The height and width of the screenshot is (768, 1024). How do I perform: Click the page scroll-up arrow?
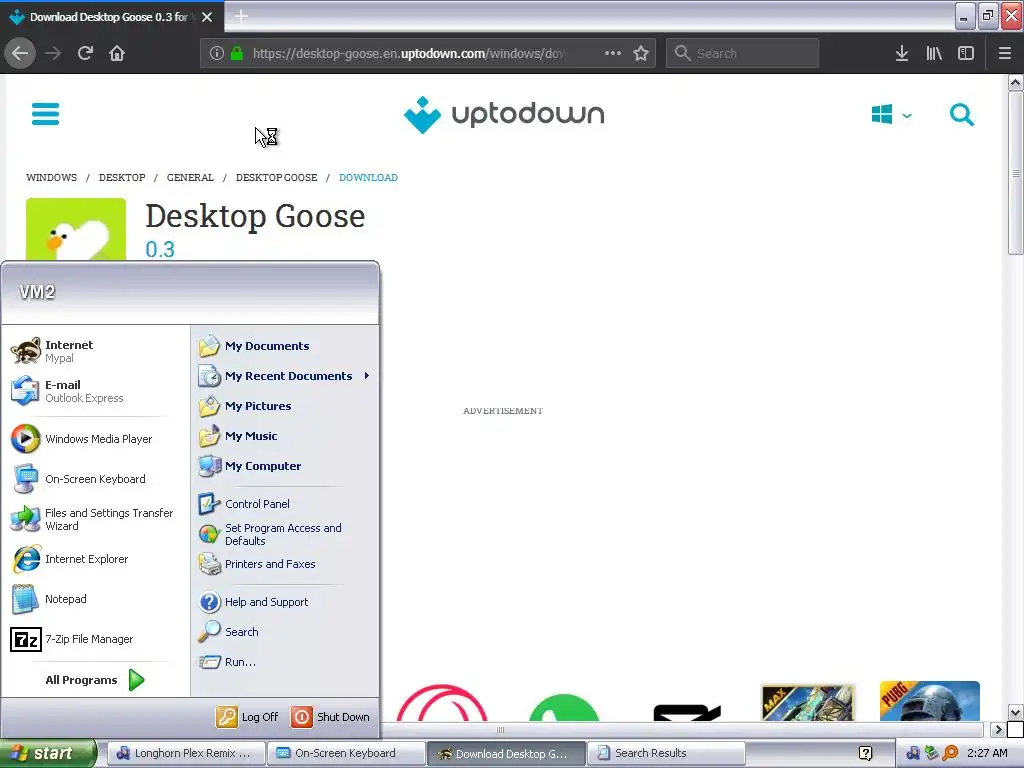[1015, 82]
